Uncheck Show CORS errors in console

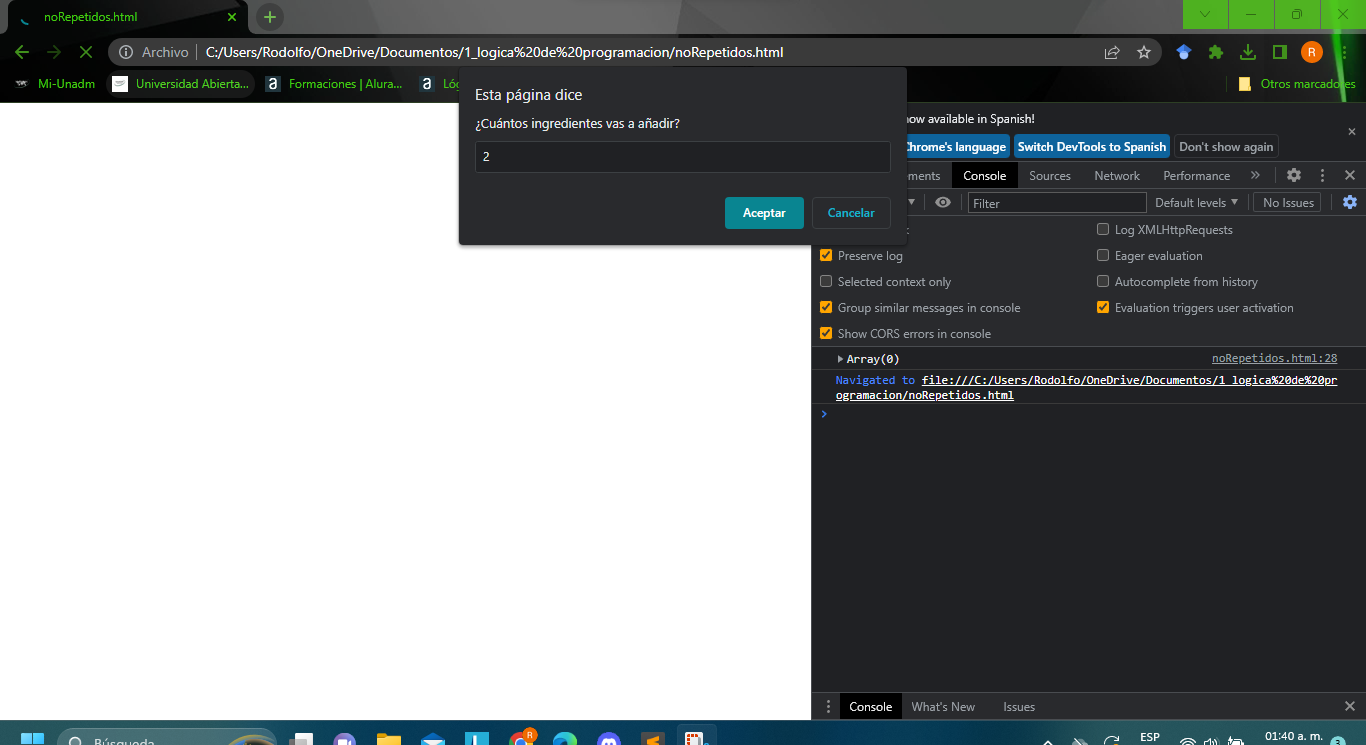coord(826,334)
